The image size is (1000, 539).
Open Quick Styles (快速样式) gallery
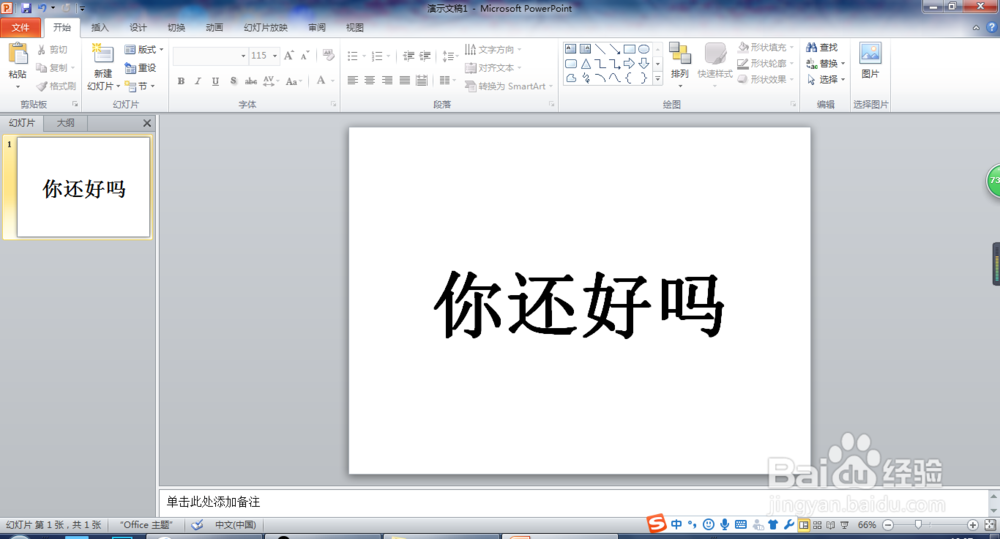[x=715, y=64]
